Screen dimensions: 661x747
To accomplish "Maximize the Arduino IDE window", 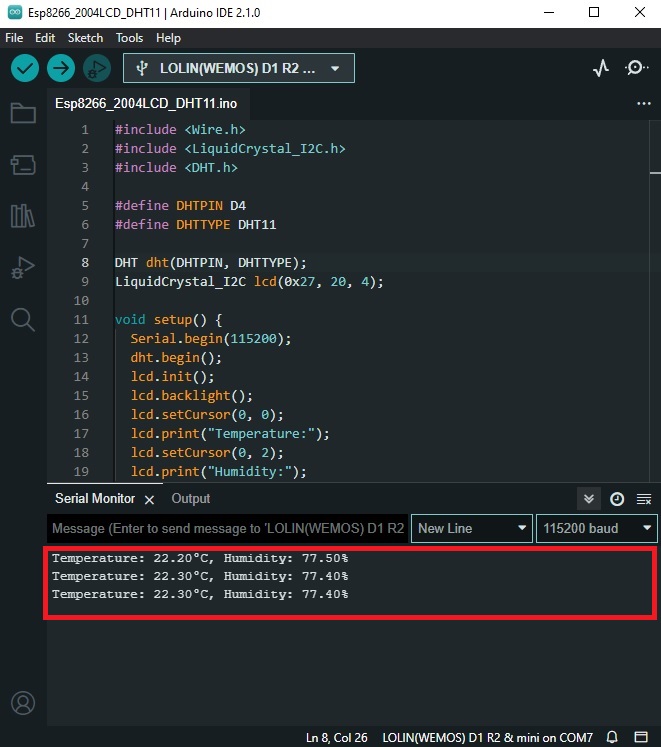I will click(x=594, y=12).
